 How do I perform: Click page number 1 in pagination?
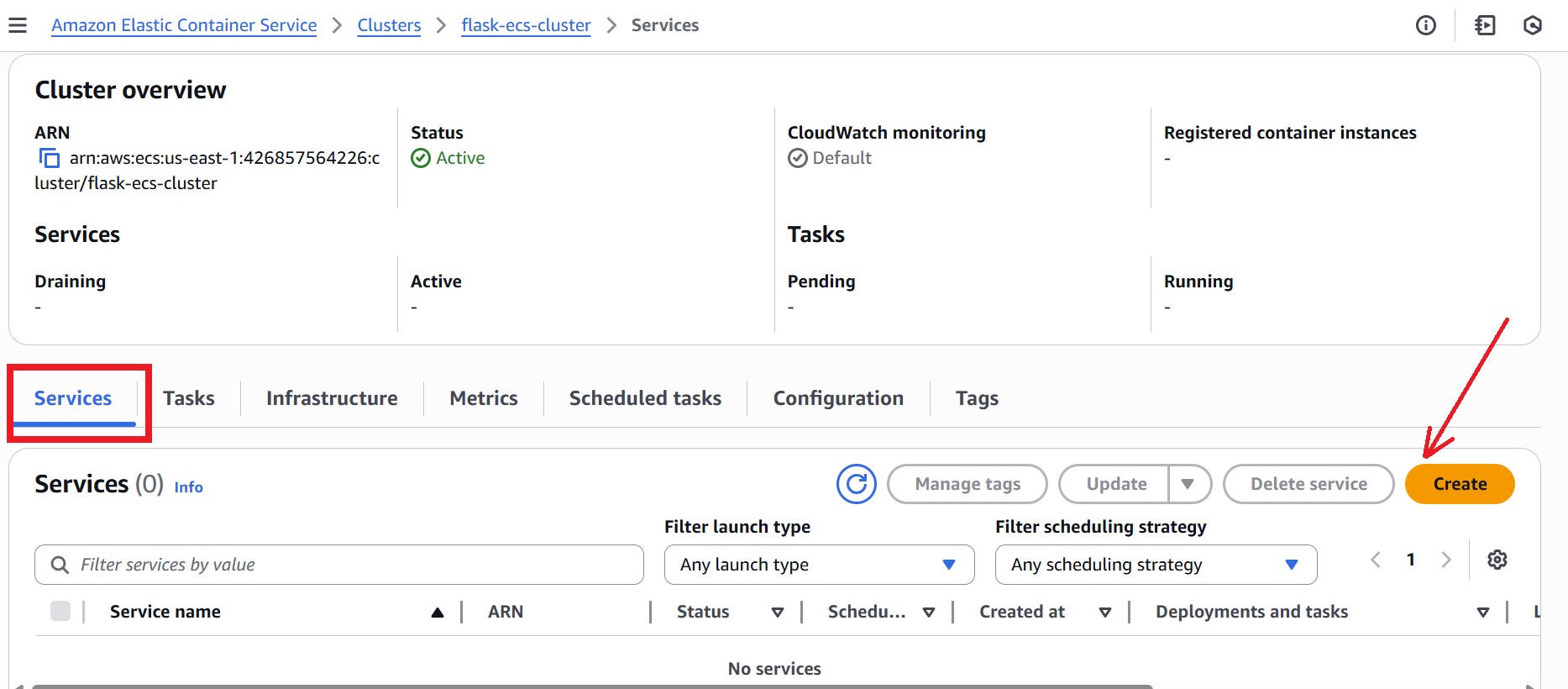click(x=1411, y=560)
